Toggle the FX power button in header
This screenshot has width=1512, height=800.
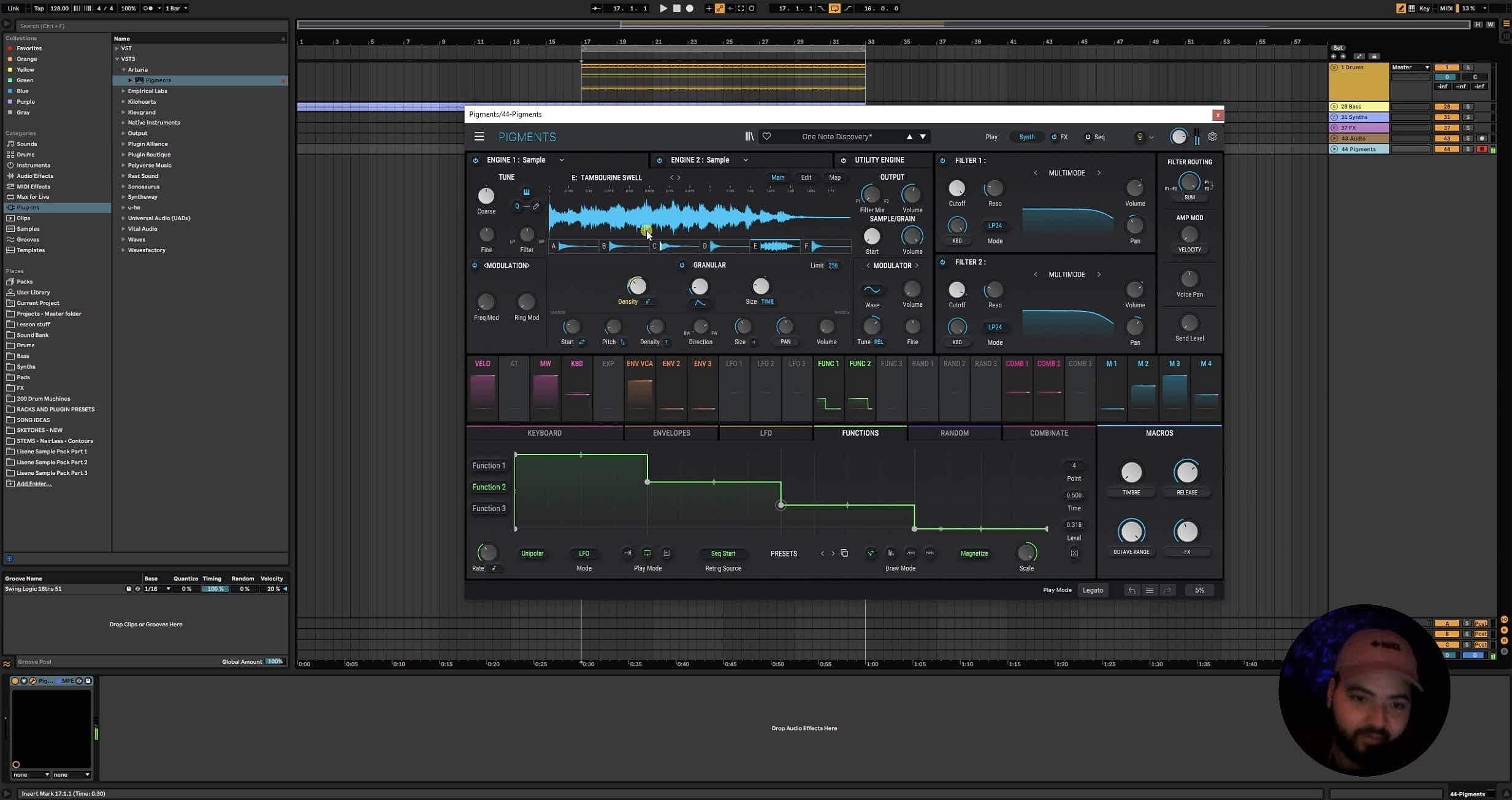click(x=1054, y=137)
